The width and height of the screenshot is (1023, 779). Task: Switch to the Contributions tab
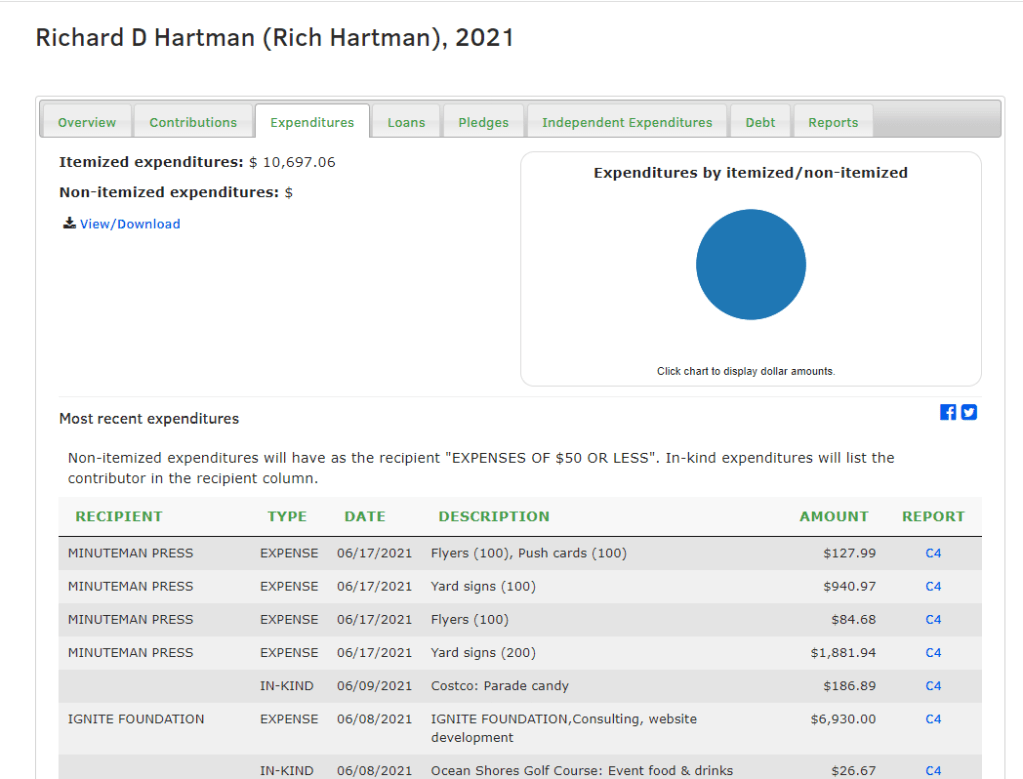click(193, 122)
